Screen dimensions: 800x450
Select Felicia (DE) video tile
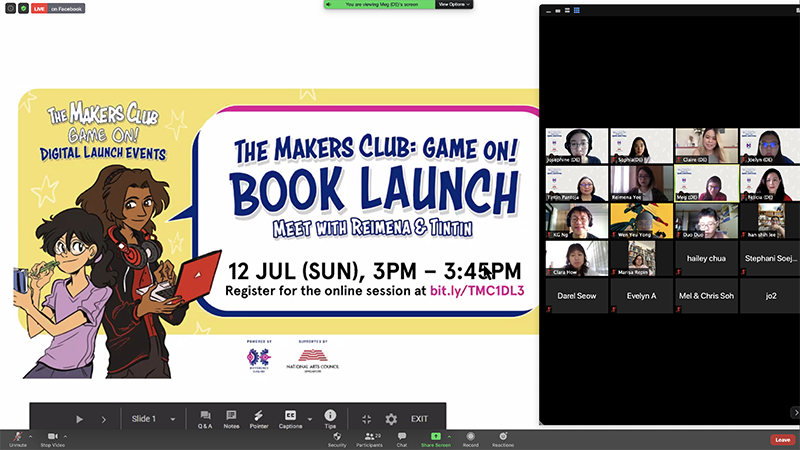770,184
